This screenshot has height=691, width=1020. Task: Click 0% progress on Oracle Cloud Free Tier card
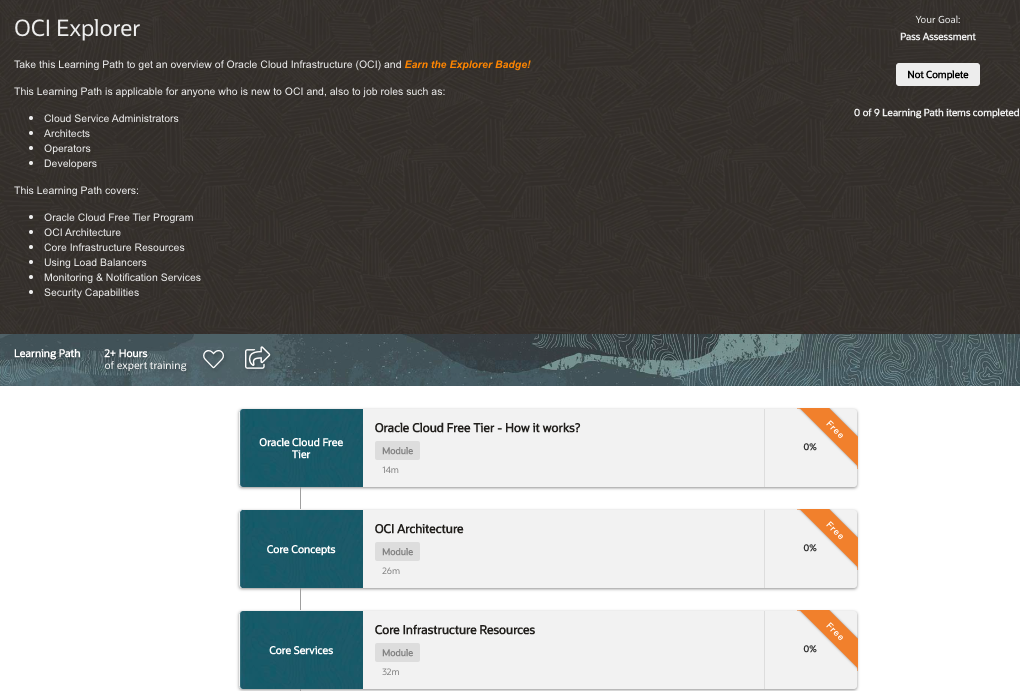point(809,447)
